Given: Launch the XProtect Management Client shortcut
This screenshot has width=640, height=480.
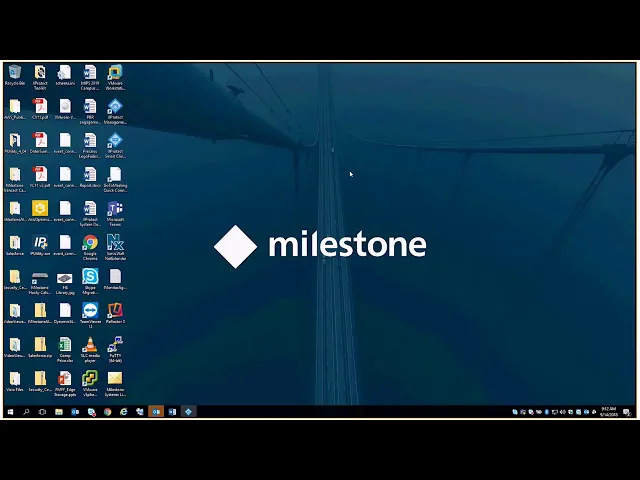Looking at the screenshot, I should pos(115,111).
